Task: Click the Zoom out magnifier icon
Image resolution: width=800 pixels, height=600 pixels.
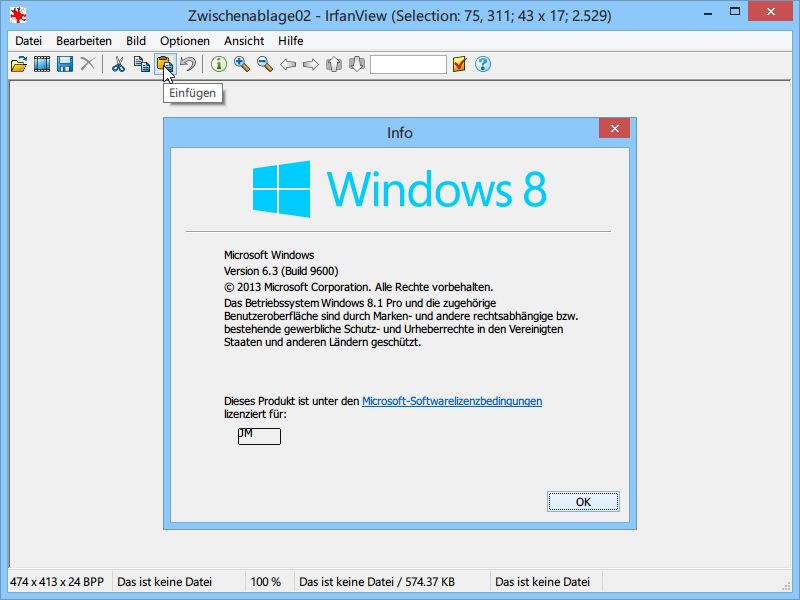Action: click(265, 64)
